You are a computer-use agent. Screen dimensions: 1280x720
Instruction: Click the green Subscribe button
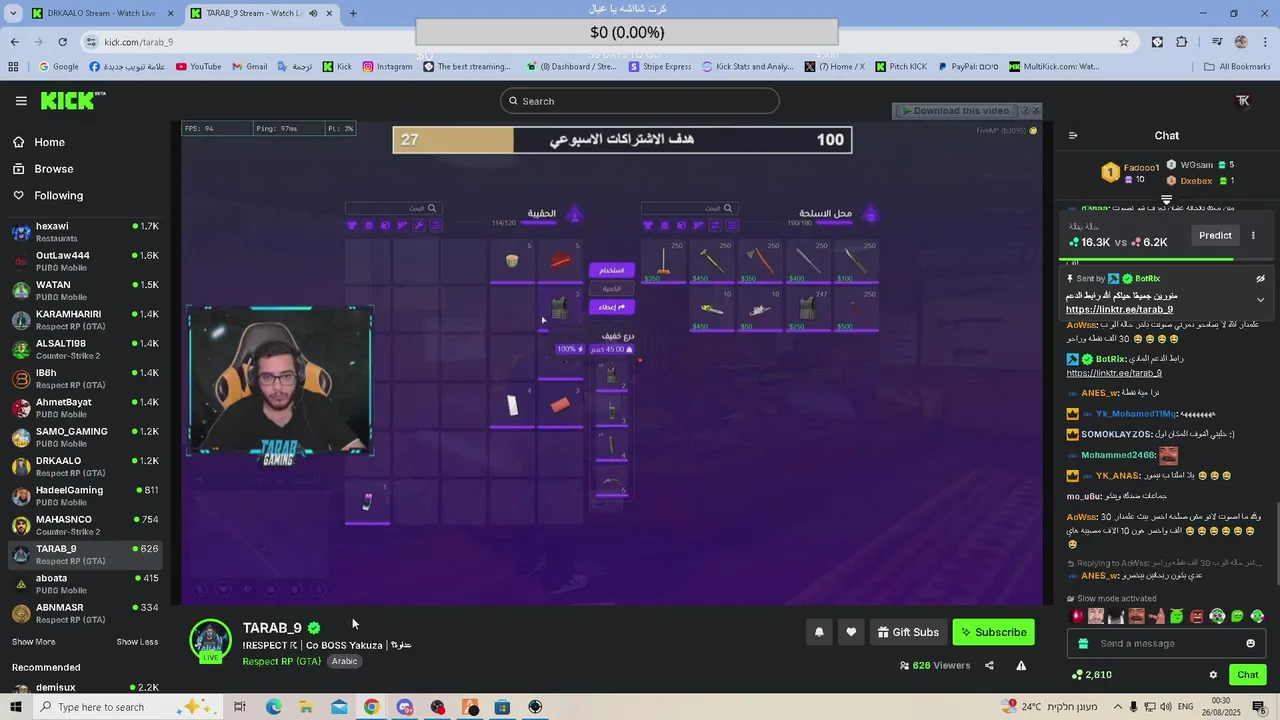click(993, 632)
